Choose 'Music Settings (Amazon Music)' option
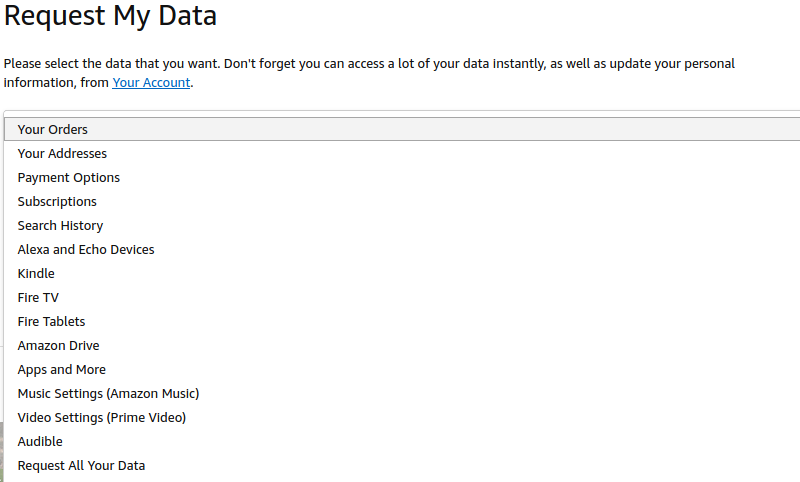 (x=108, y=394)
